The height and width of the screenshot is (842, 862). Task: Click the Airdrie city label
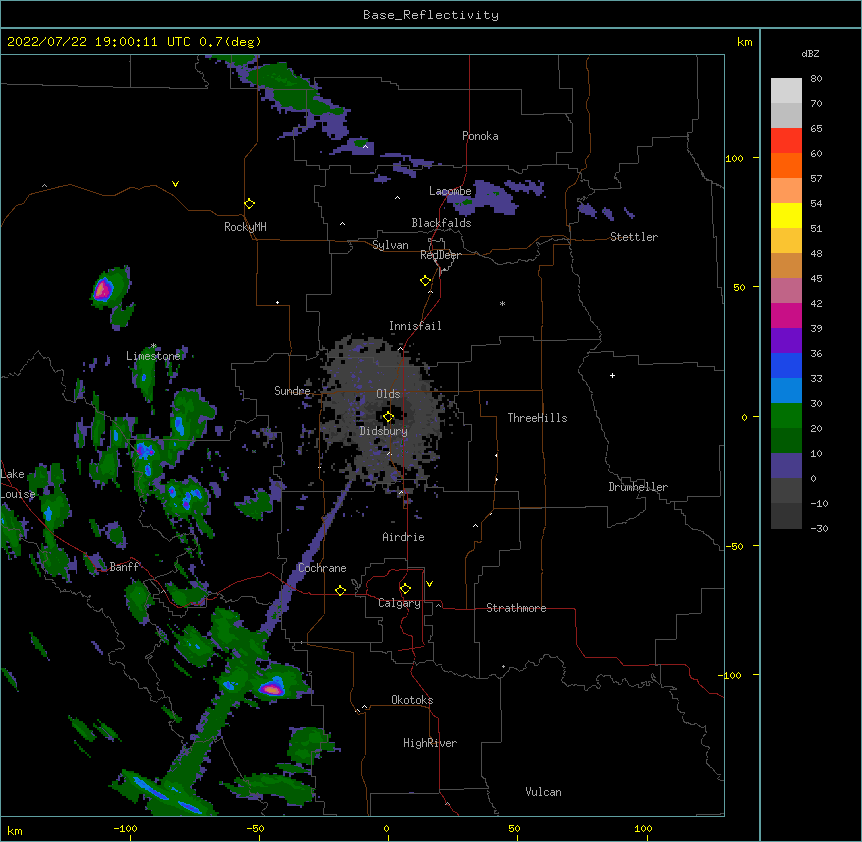coord(403,537)
